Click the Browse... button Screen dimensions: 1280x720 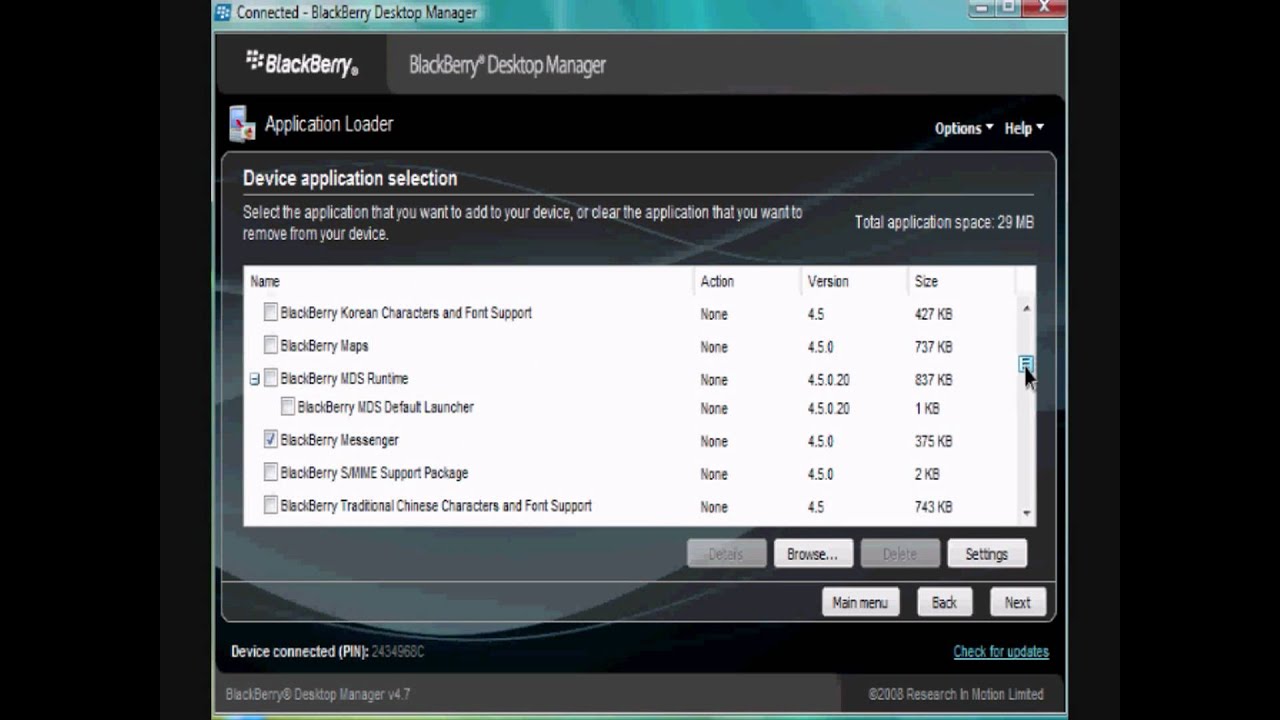coord(812,554)
